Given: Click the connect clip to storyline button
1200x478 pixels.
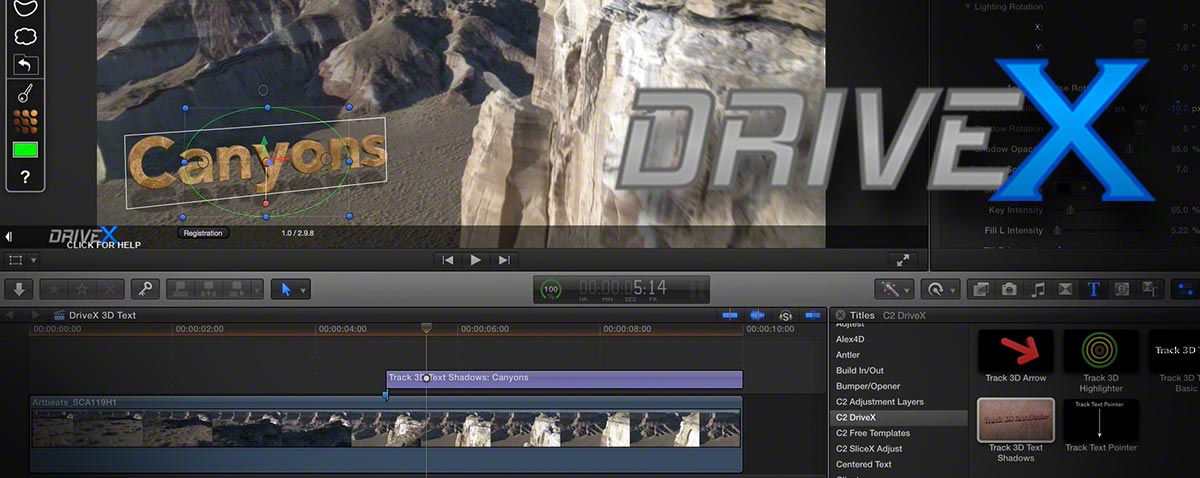Looking at the screenshot, I should [x=181, y=289].
